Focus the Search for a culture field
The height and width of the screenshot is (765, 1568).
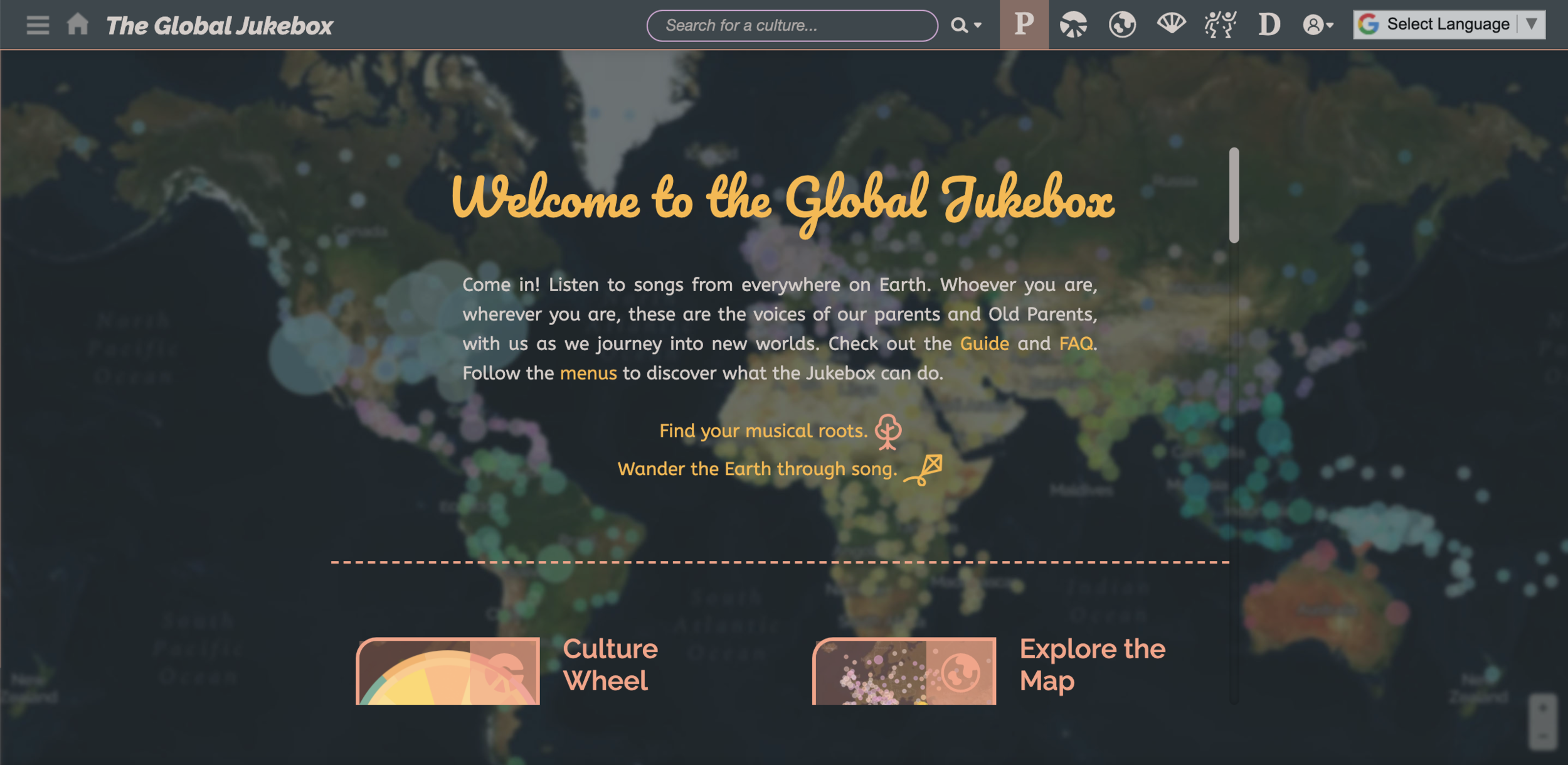click(792, 26)
